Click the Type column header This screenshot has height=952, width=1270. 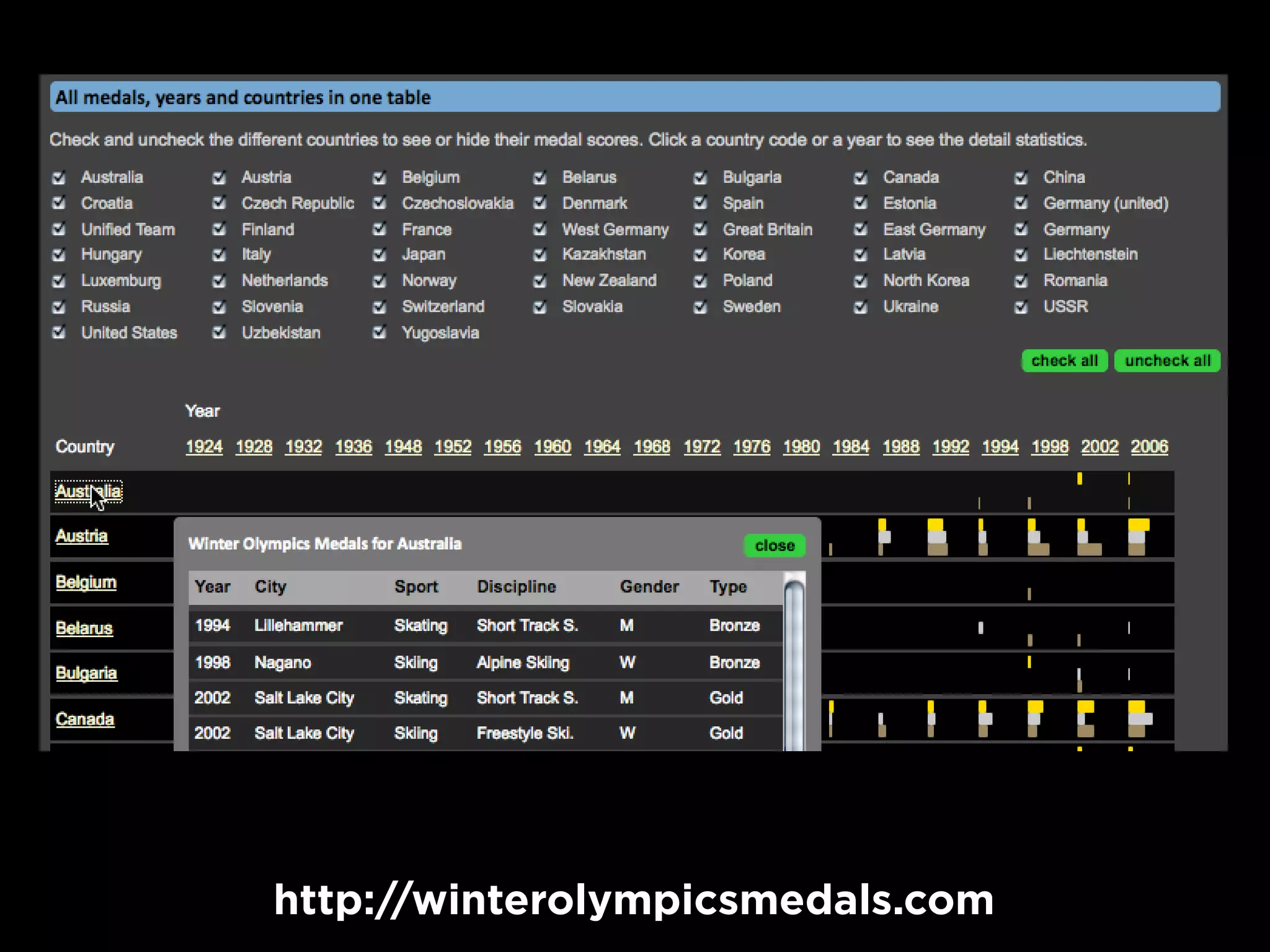[x=728, y=587]
